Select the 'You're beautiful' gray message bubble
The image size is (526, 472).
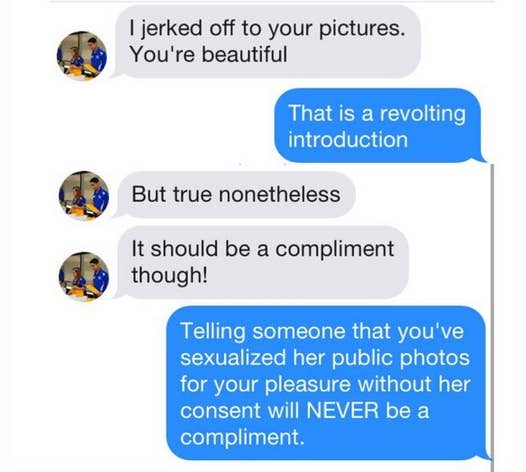click(267, 42)
